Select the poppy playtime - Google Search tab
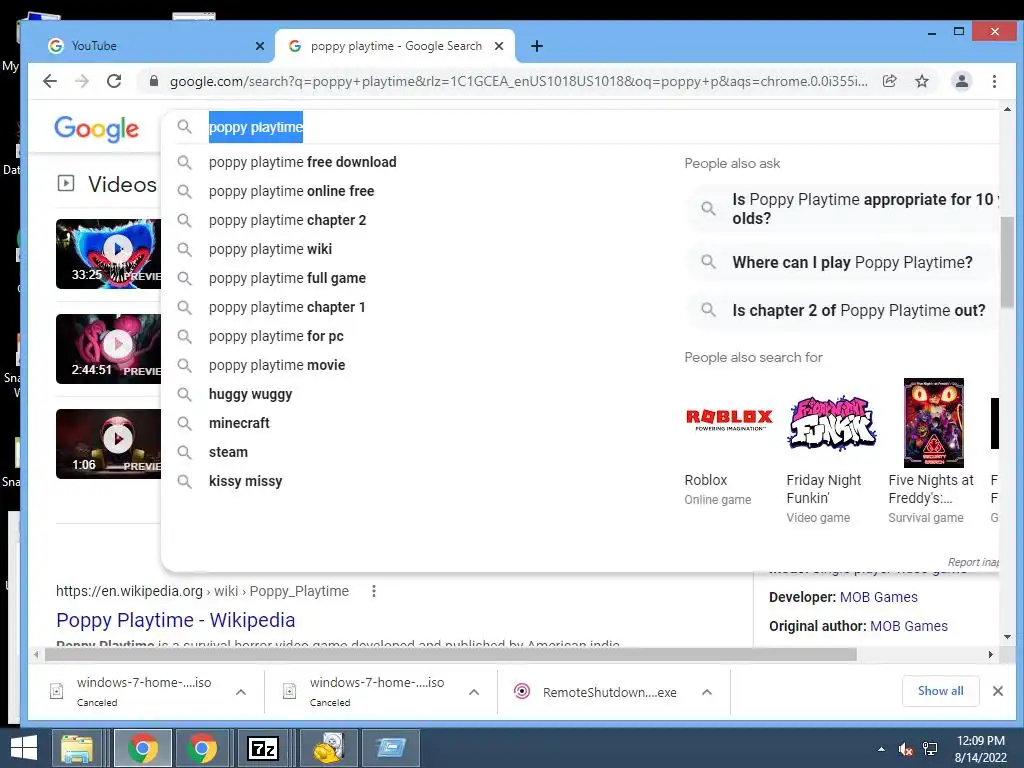The width and height of the screenshot is (1024, 768). tap(396, 46)
